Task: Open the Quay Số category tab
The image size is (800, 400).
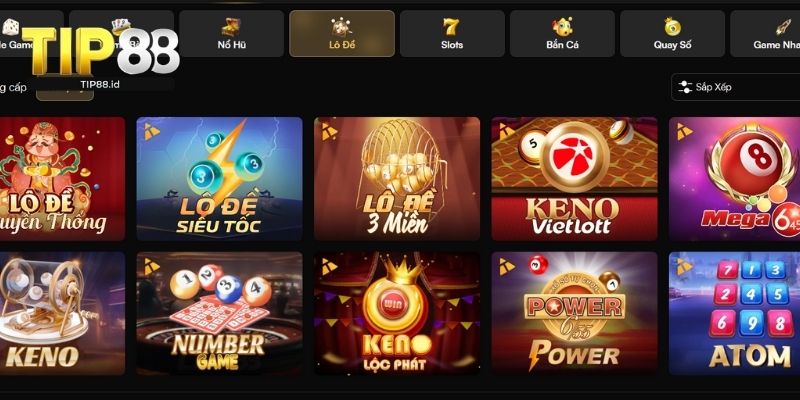Action: pos(672,34)
